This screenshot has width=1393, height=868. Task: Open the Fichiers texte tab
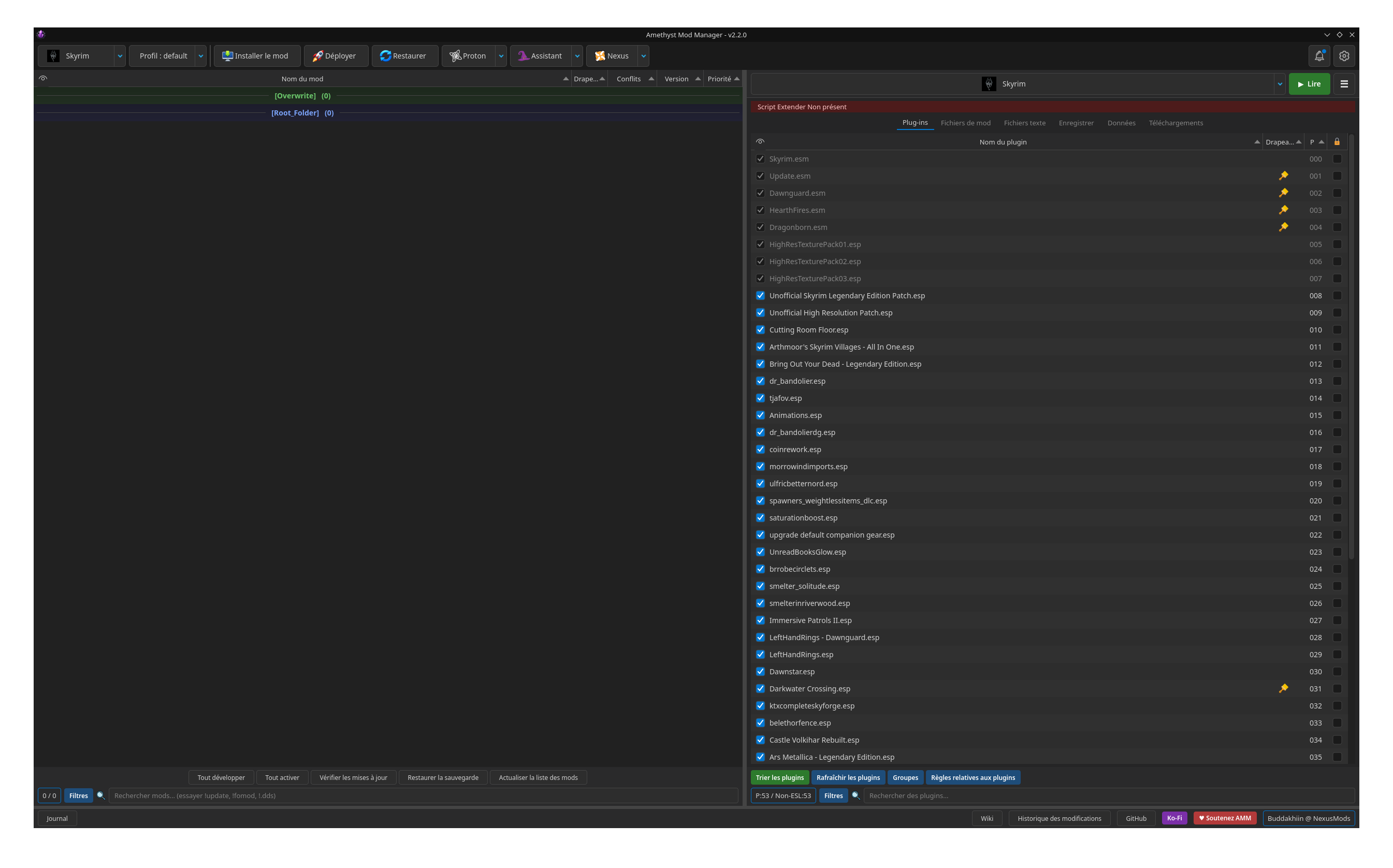[1024, 123]
